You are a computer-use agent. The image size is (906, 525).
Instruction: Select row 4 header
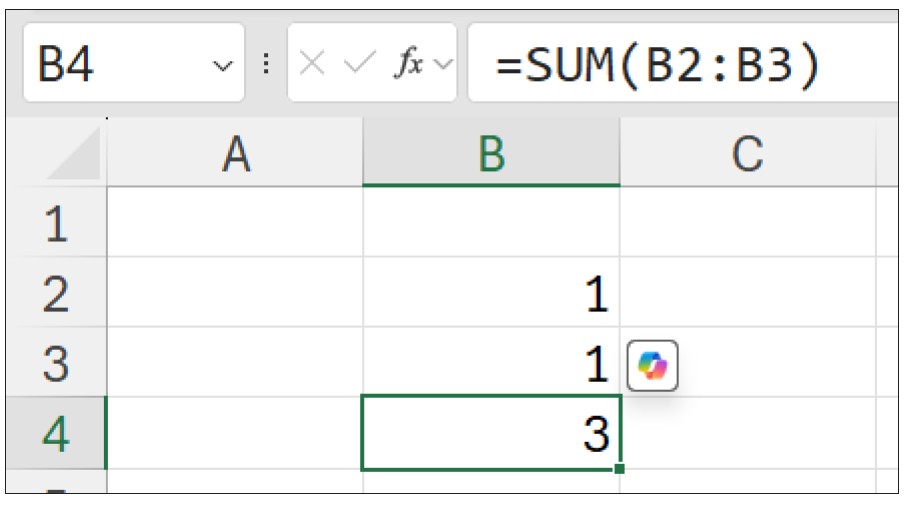[x=56, y=435]
